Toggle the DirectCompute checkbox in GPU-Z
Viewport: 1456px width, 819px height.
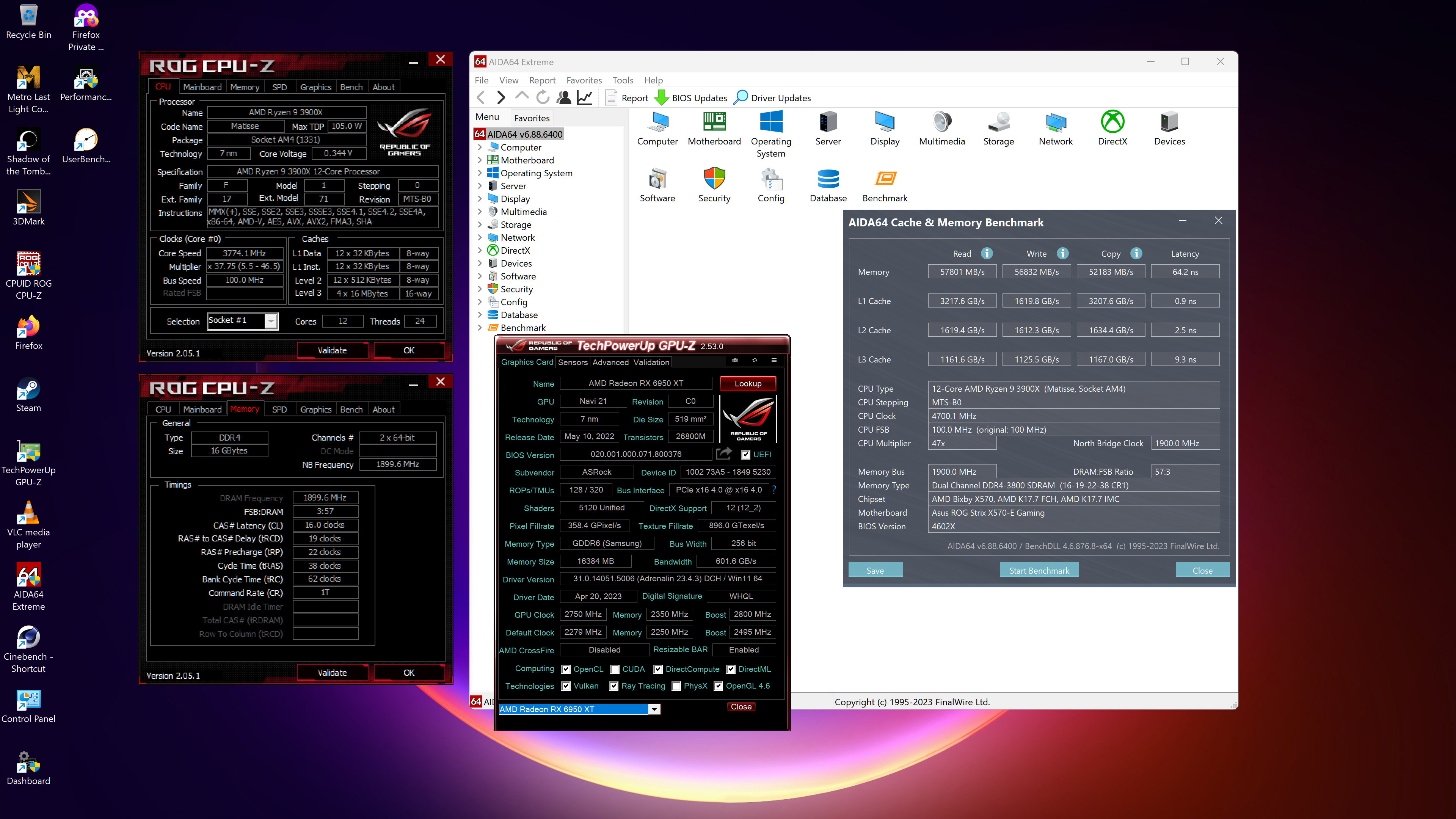pos(658,669)
